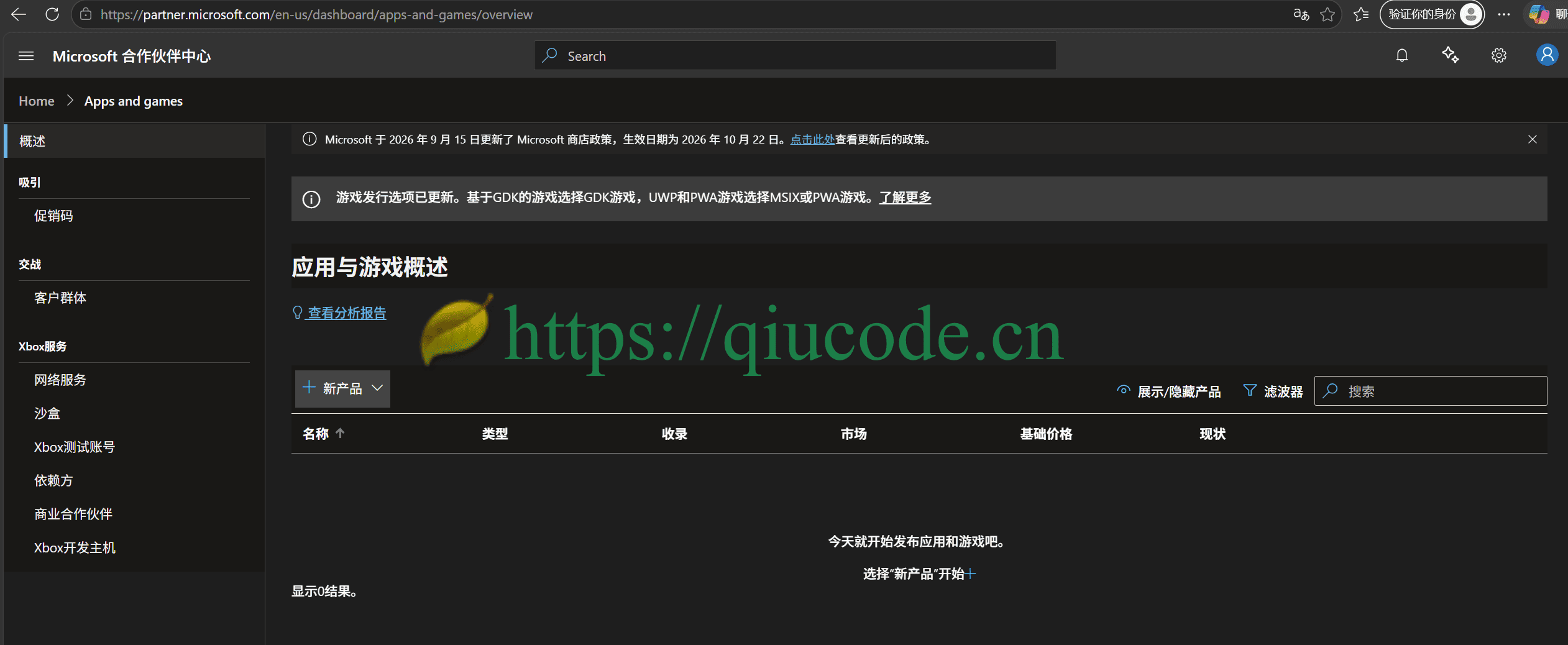Click the 应用与游戏概述 heading
Viewport: 1568px width, 645px height.
(370, 267)
